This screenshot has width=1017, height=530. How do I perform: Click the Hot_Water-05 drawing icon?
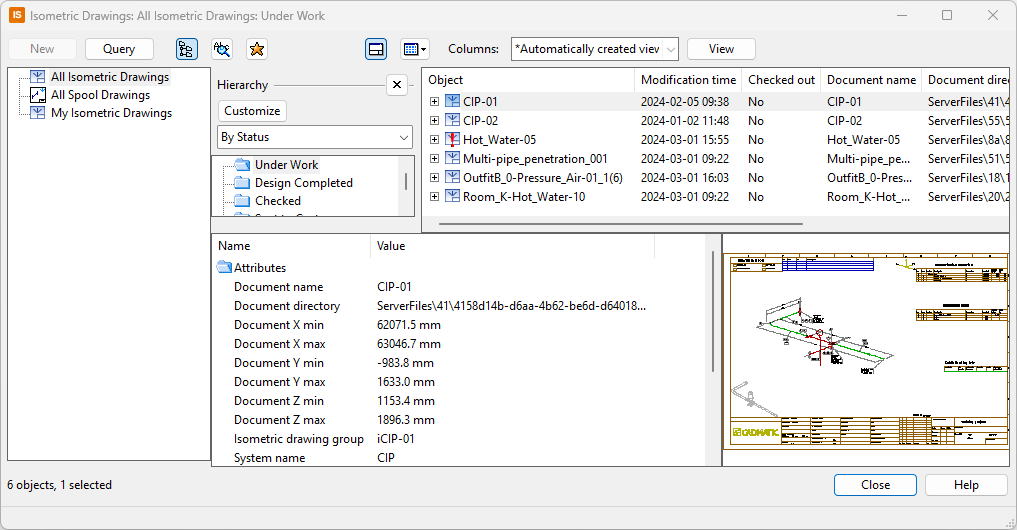(x=452, y=140)
